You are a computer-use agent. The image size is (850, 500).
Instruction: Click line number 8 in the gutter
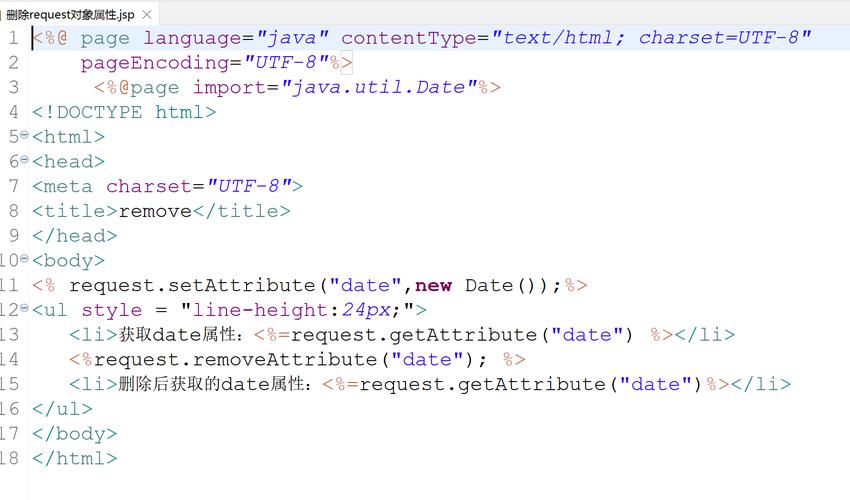(14, 211)
